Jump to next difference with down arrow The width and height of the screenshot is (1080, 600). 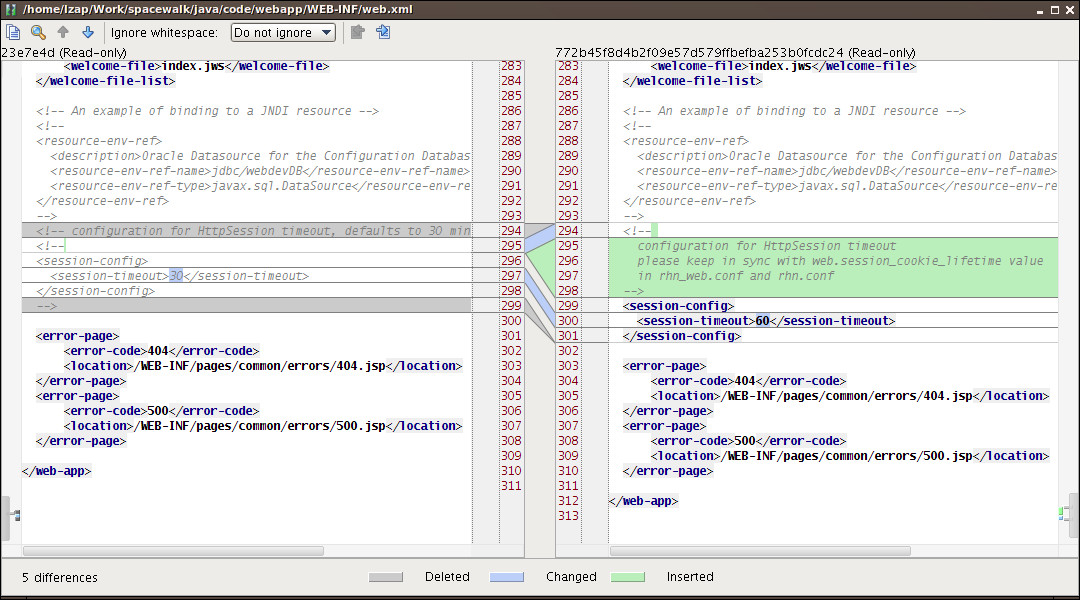87,32
